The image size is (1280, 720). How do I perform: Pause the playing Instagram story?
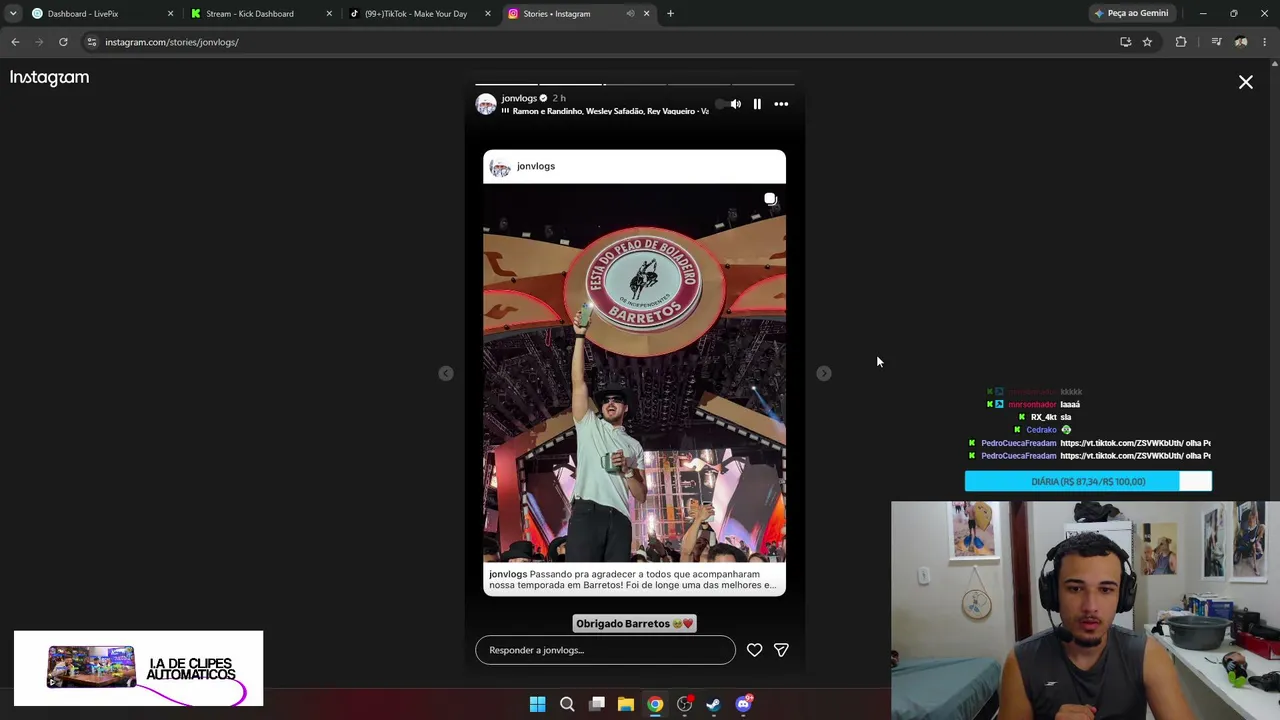(757, 104)
